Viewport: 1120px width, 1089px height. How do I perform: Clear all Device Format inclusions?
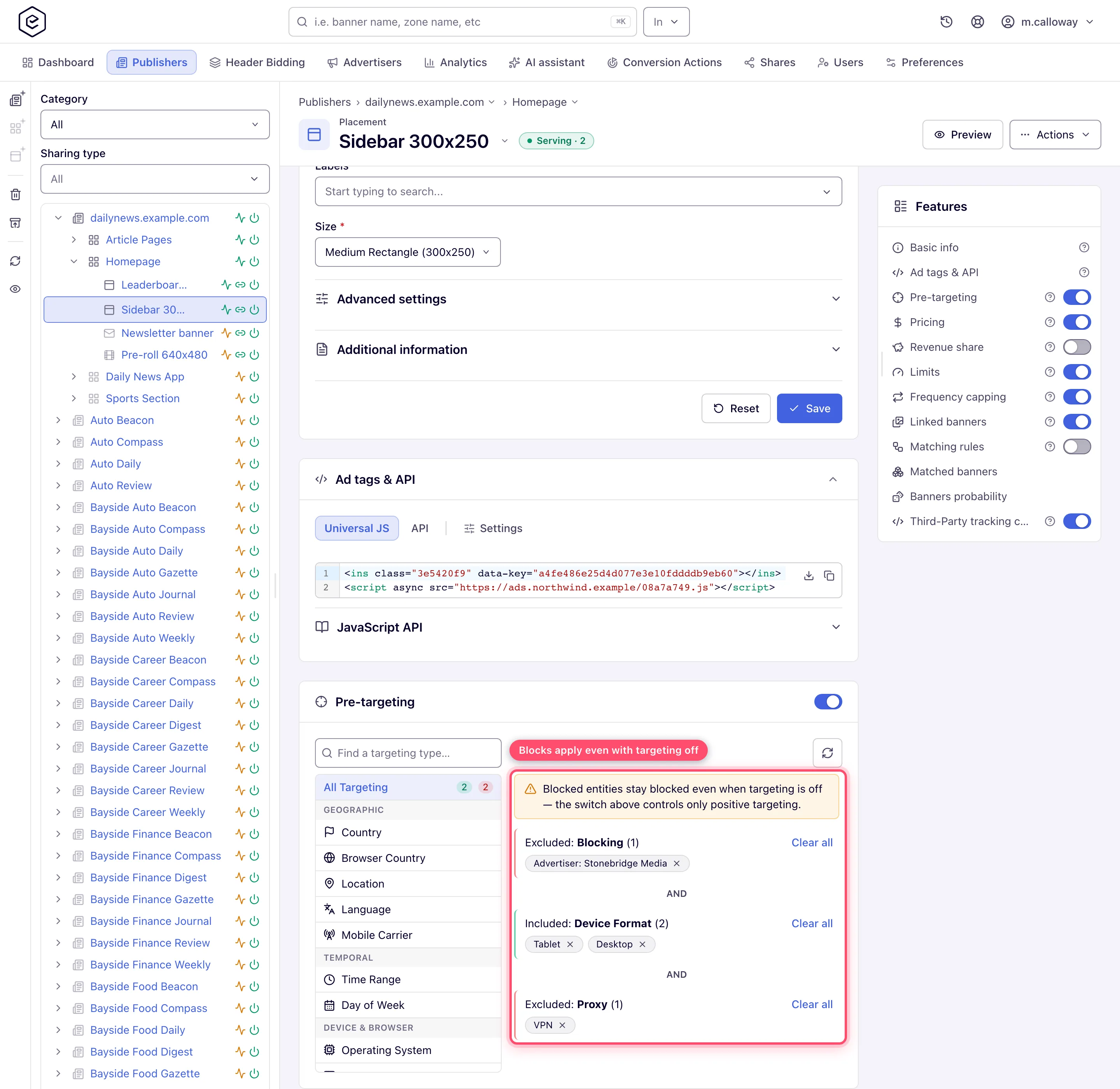(812, 924)
